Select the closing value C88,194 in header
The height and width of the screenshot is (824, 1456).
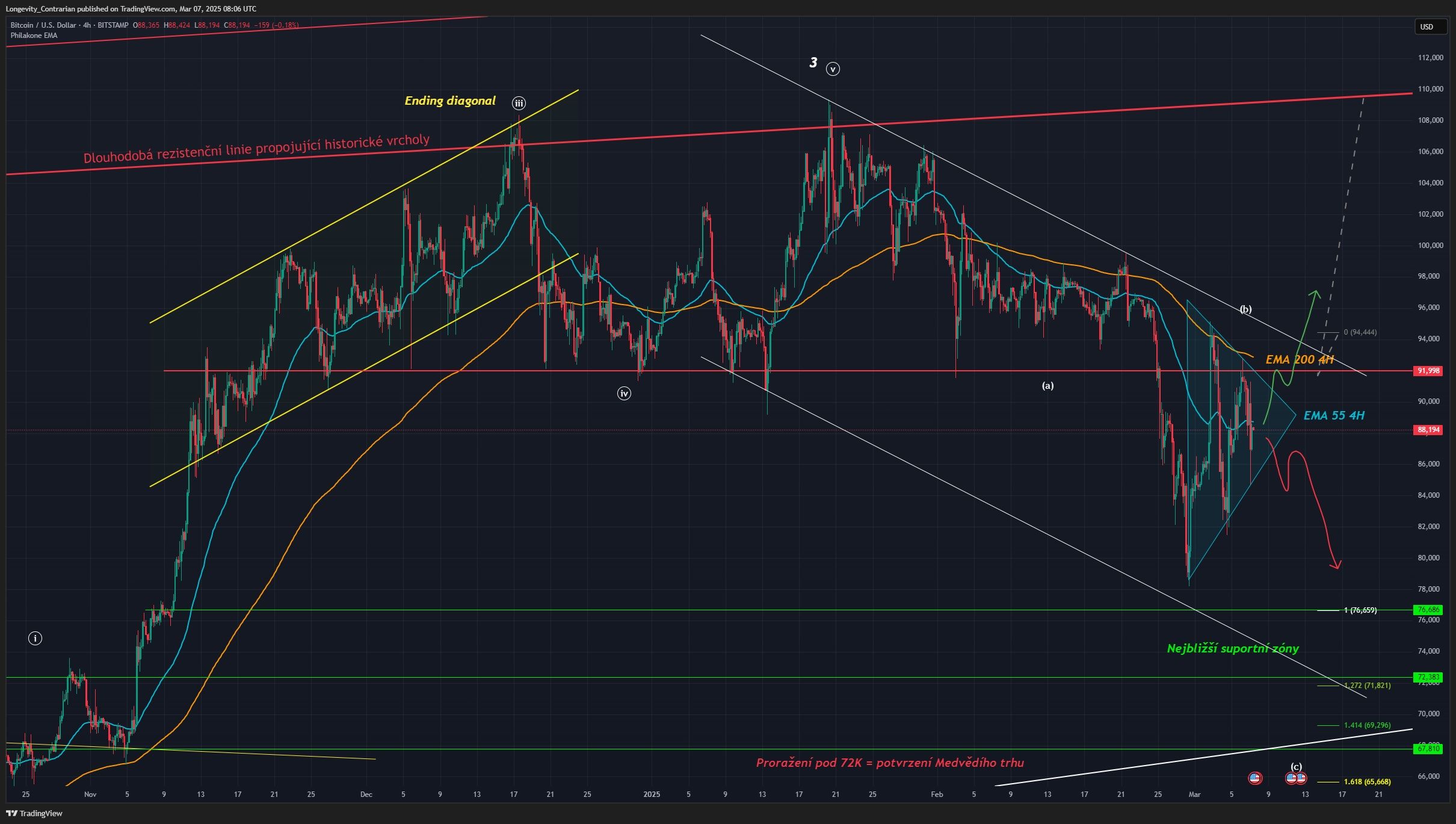(237, 25)
